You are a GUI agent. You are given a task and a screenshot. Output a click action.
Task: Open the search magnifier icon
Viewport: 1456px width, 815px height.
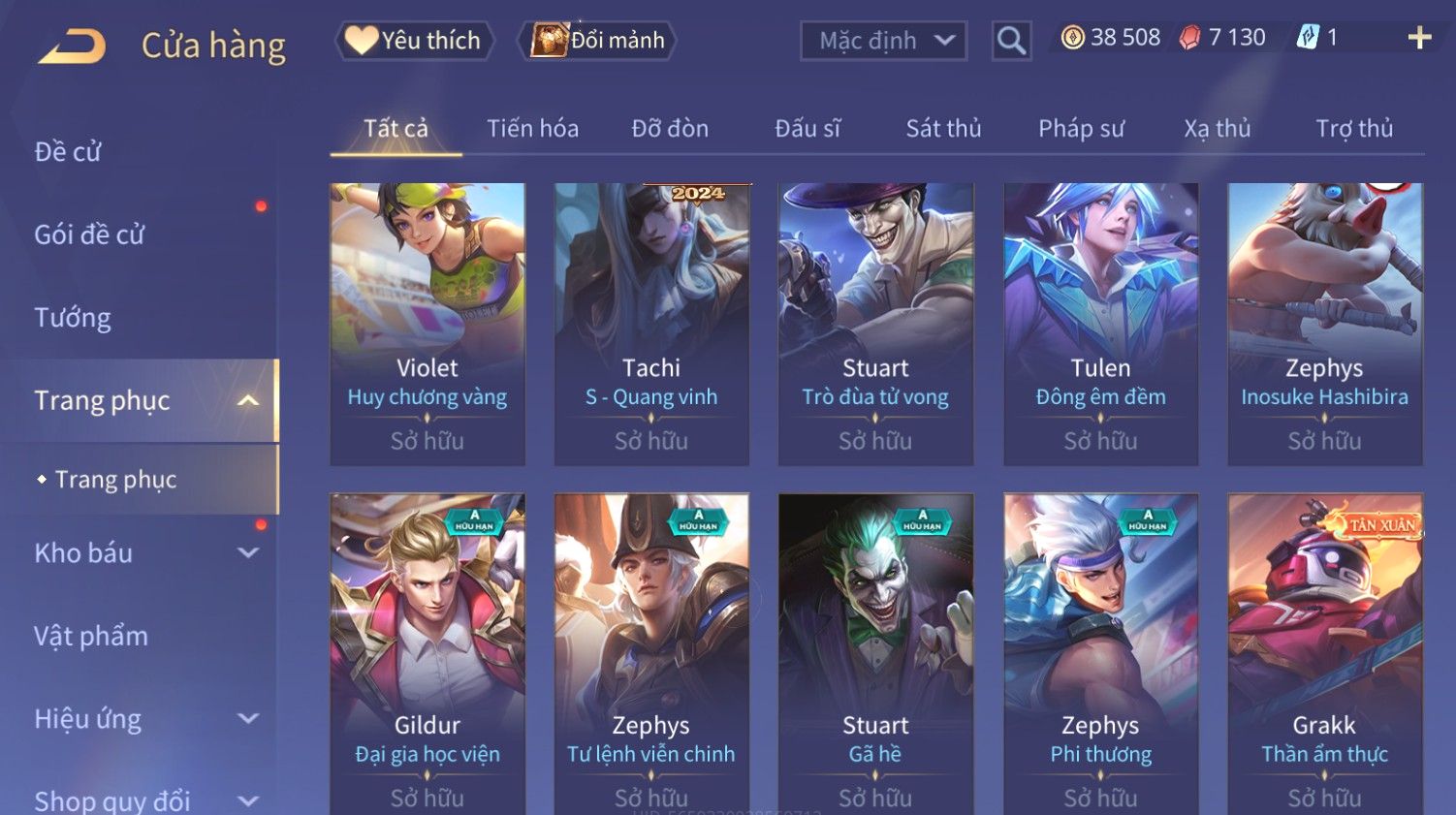click(1011, 41)
